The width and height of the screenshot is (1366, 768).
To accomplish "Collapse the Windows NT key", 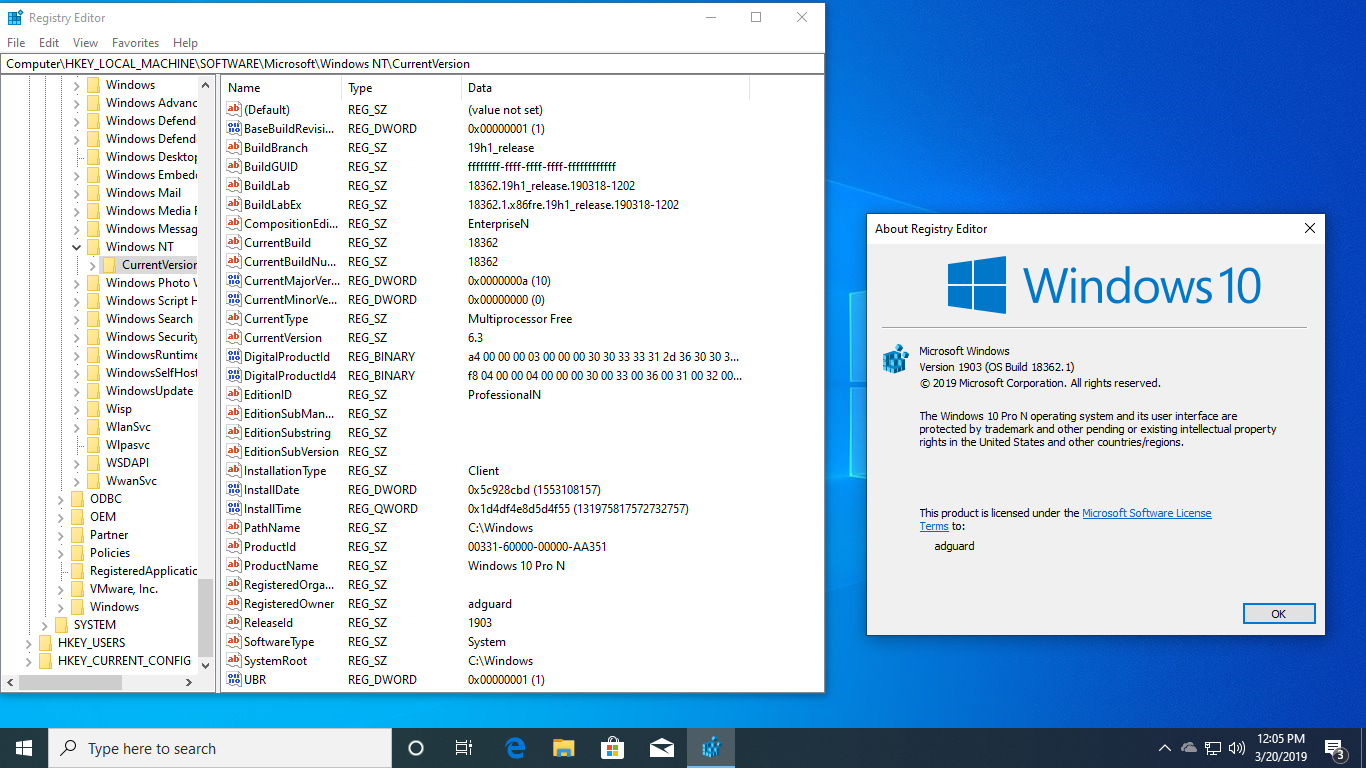I will pyautogui.click(x=76, y=247).
